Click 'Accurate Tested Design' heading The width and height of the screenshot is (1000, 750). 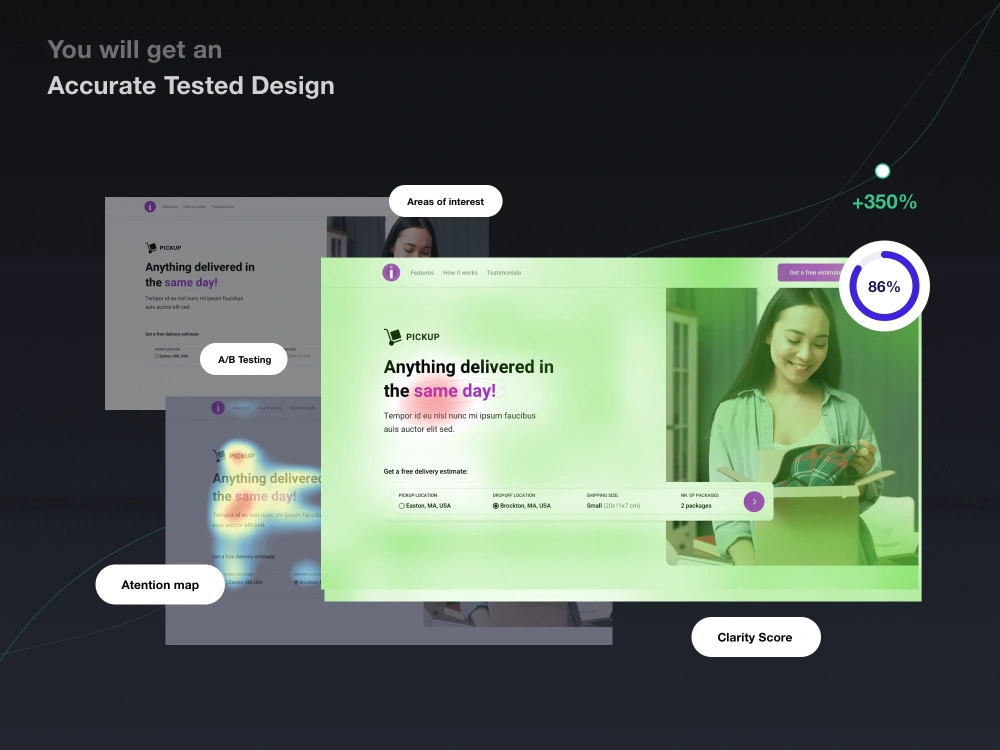191,85
